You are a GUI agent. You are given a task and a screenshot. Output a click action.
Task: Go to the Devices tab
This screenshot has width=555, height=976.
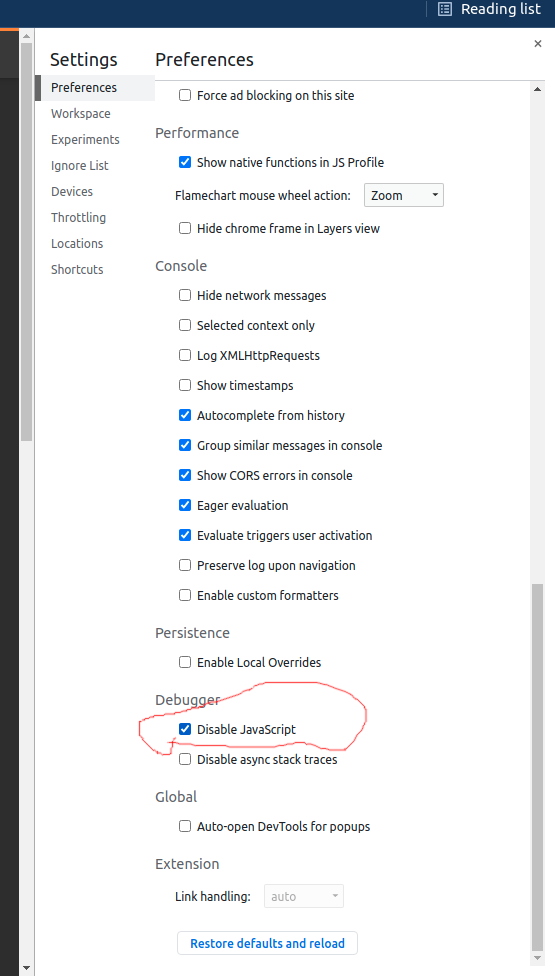pos(72,192)
